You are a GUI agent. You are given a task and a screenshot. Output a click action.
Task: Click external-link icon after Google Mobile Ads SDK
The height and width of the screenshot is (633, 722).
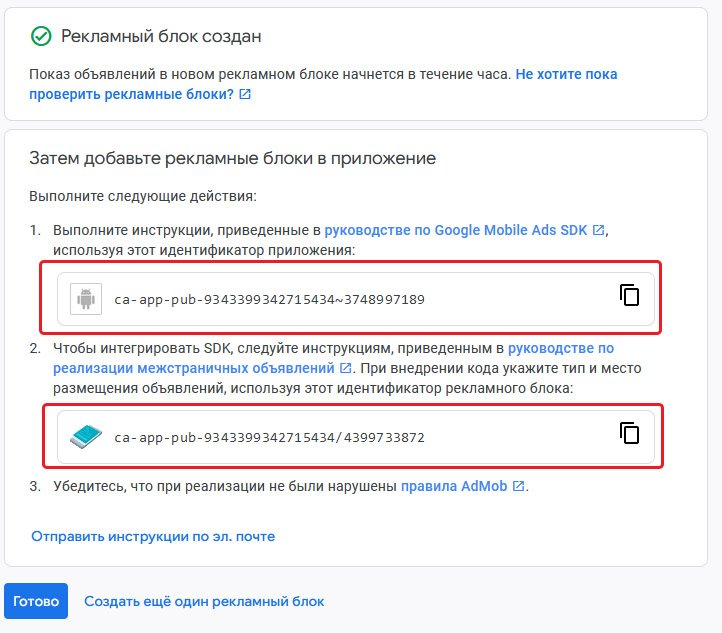coord(598,230)
